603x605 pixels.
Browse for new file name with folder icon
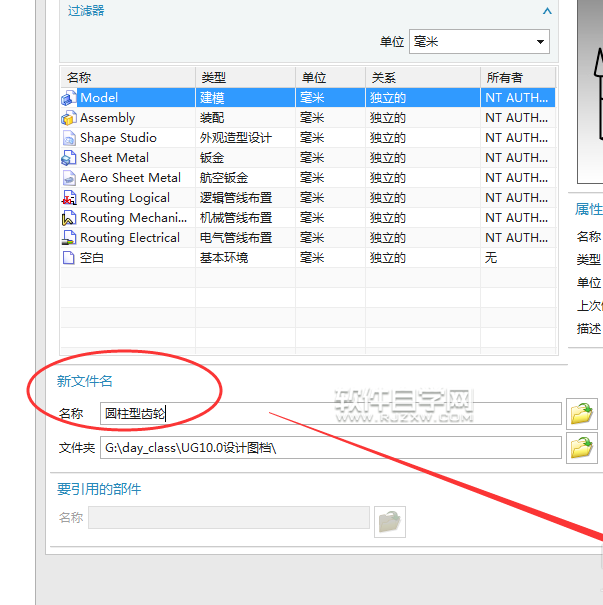[x=582, y=414]
